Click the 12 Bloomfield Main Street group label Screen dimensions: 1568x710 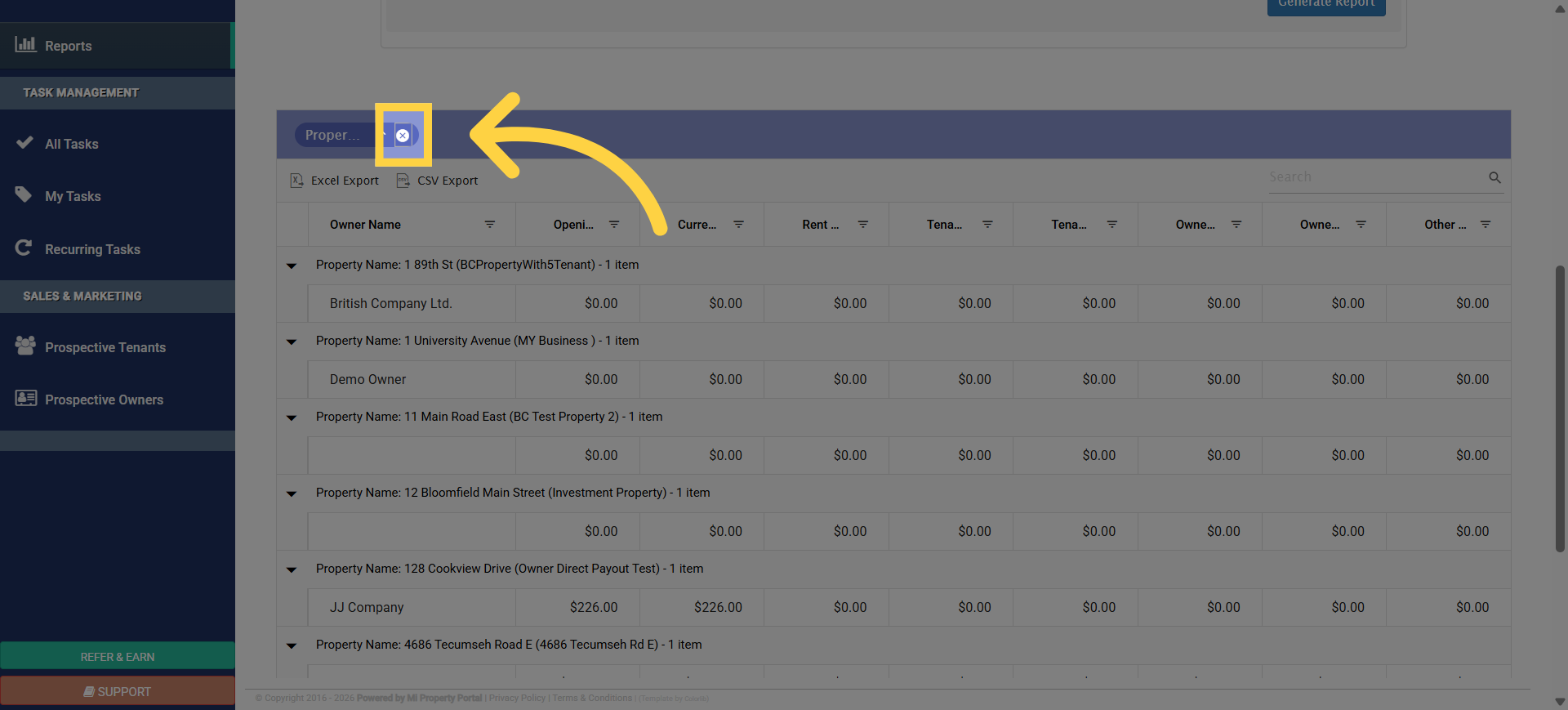[x=513, y=493]
